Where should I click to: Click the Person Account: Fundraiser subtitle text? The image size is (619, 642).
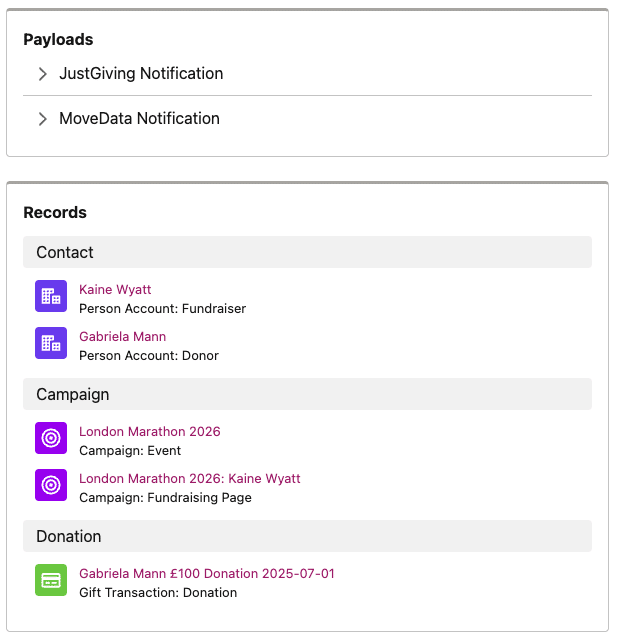[163, 309]
